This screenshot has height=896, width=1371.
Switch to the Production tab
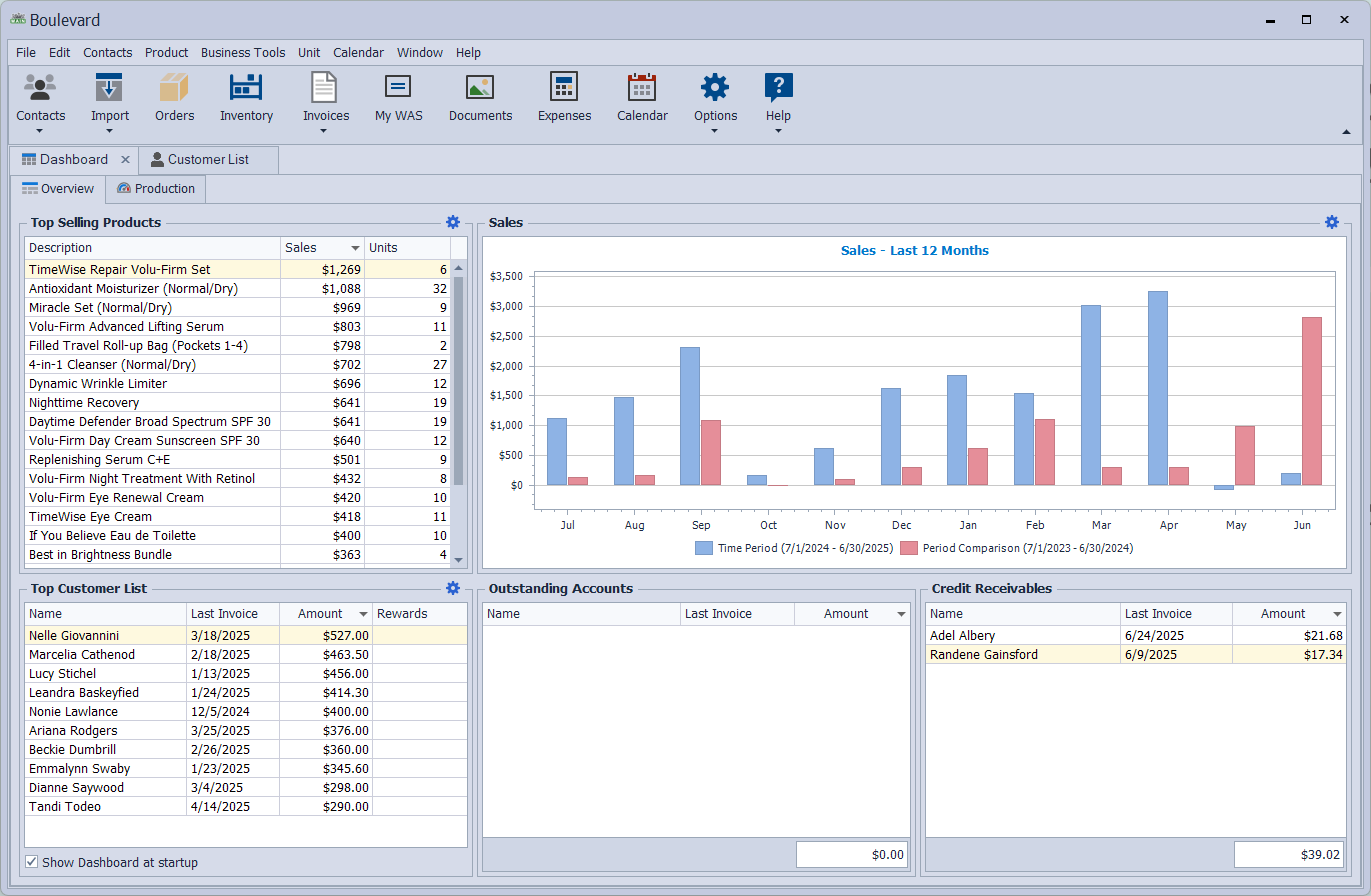pyautogui.click(x=155, y=188)
